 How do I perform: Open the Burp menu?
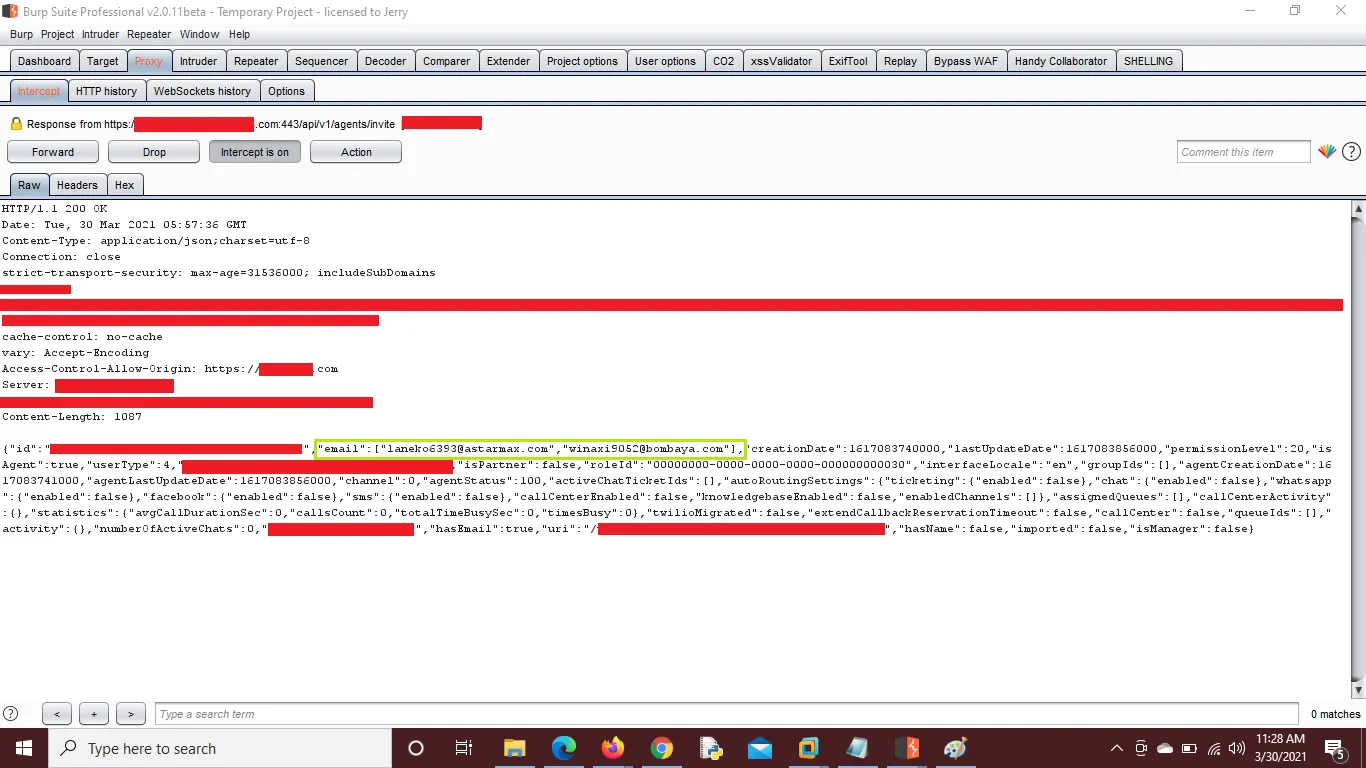[x=21, y=34]
